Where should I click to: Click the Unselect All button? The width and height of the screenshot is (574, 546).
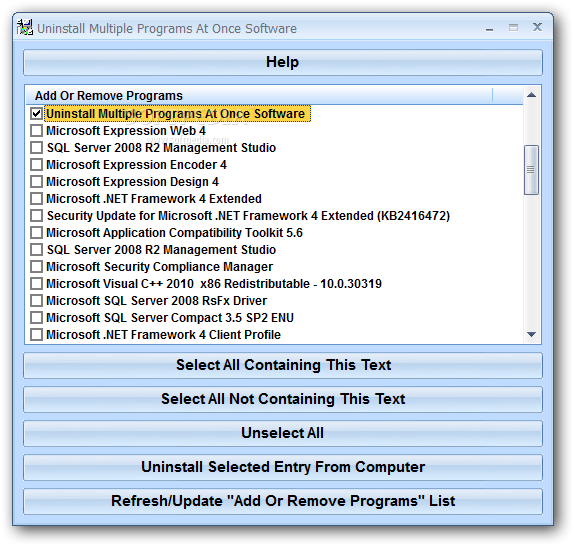click(x=283, y=433)
